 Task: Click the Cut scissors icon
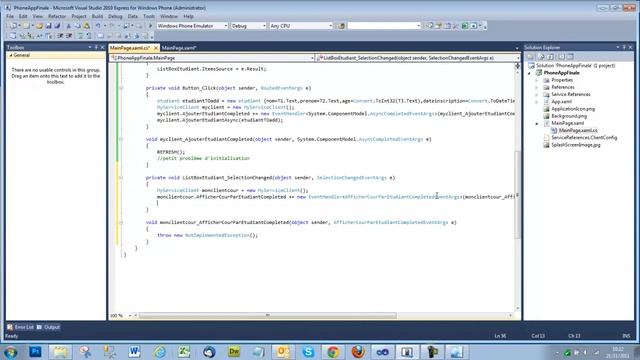point(68,26)
